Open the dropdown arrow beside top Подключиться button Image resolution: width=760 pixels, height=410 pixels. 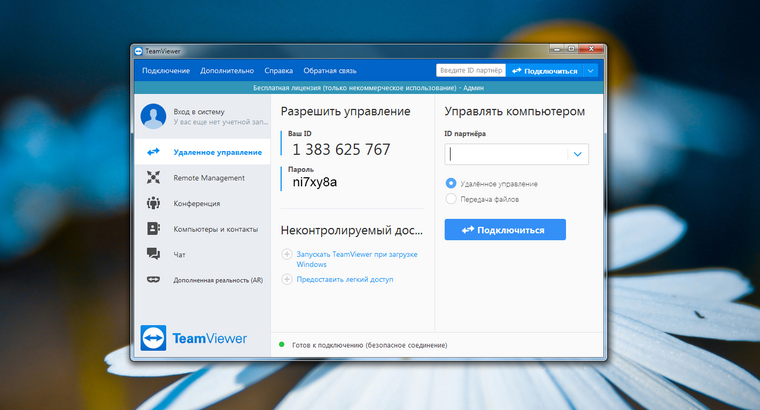pos(590,71)
